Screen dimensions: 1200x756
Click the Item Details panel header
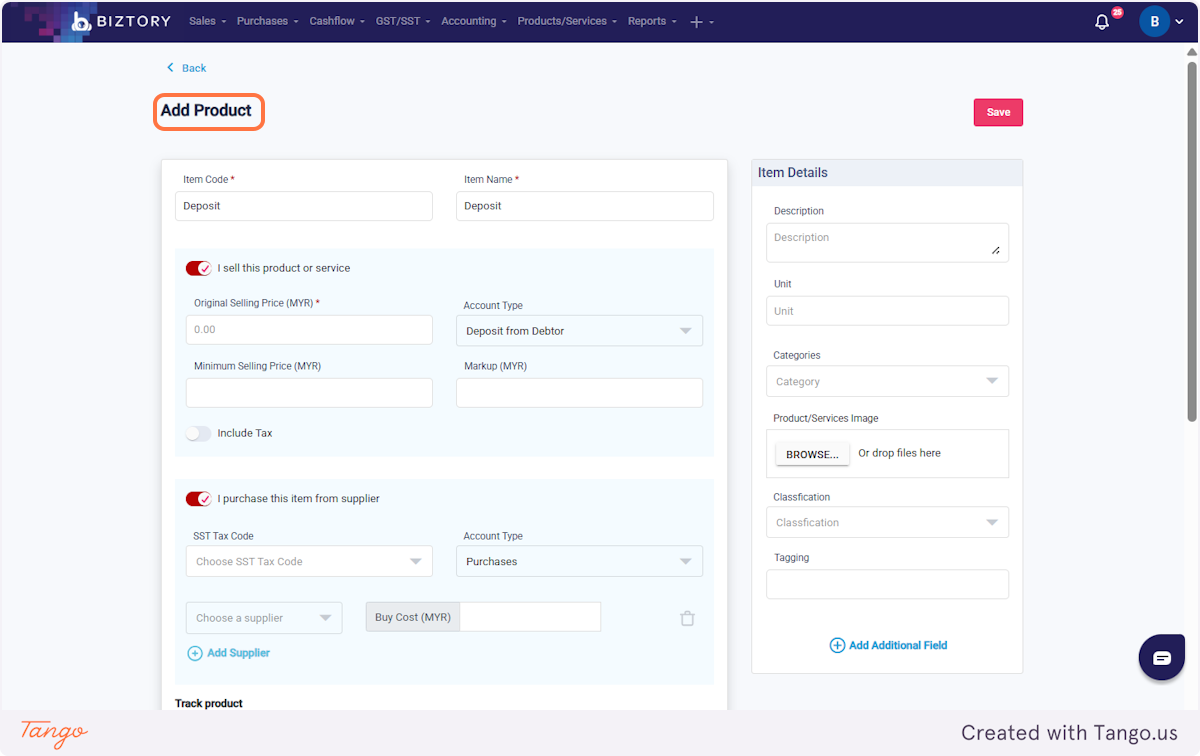tap(887, 172)
